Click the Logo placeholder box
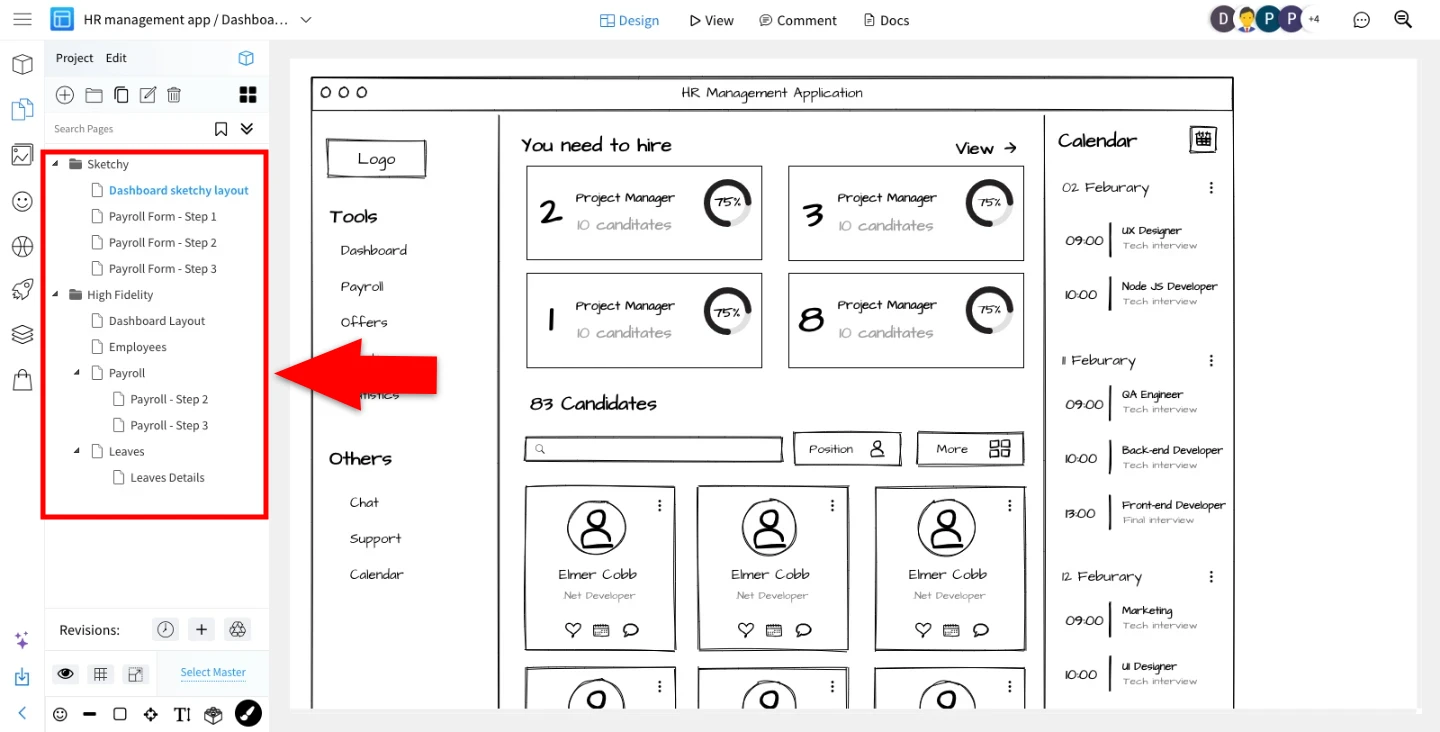 click(376, 159)
